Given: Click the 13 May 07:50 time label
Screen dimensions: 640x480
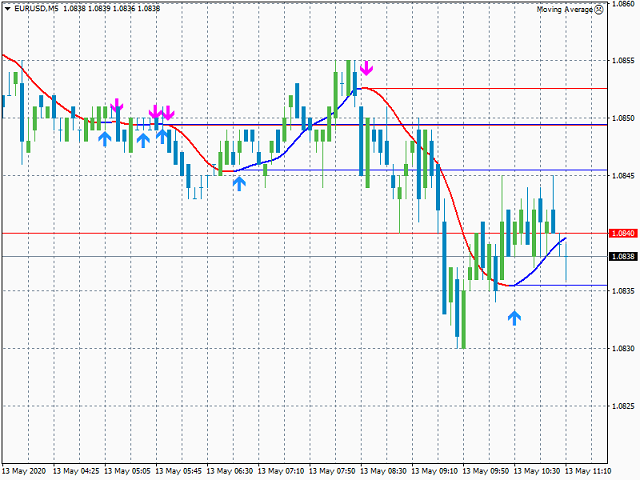Looking at the screenshot, I should pyautogui.click(x=332, y=471).
